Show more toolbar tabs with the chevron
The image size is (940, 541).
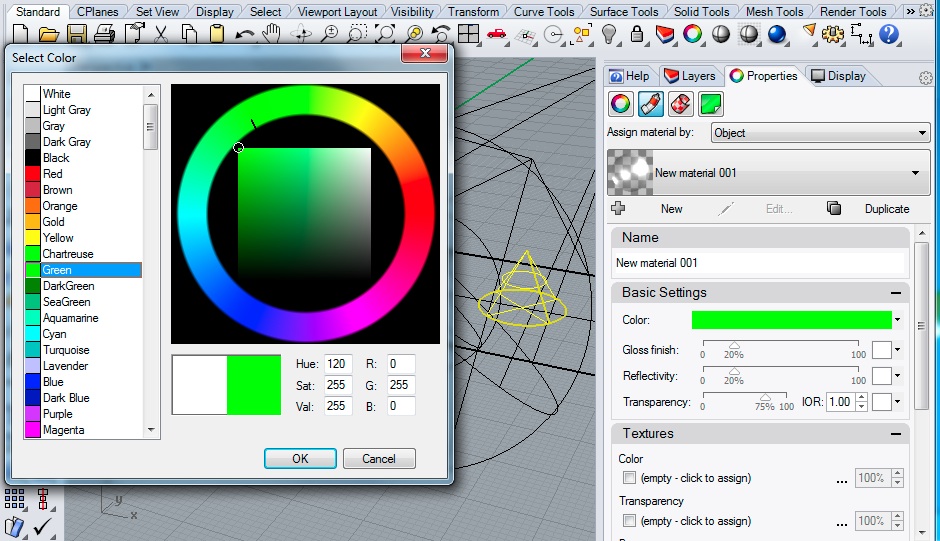911,11
